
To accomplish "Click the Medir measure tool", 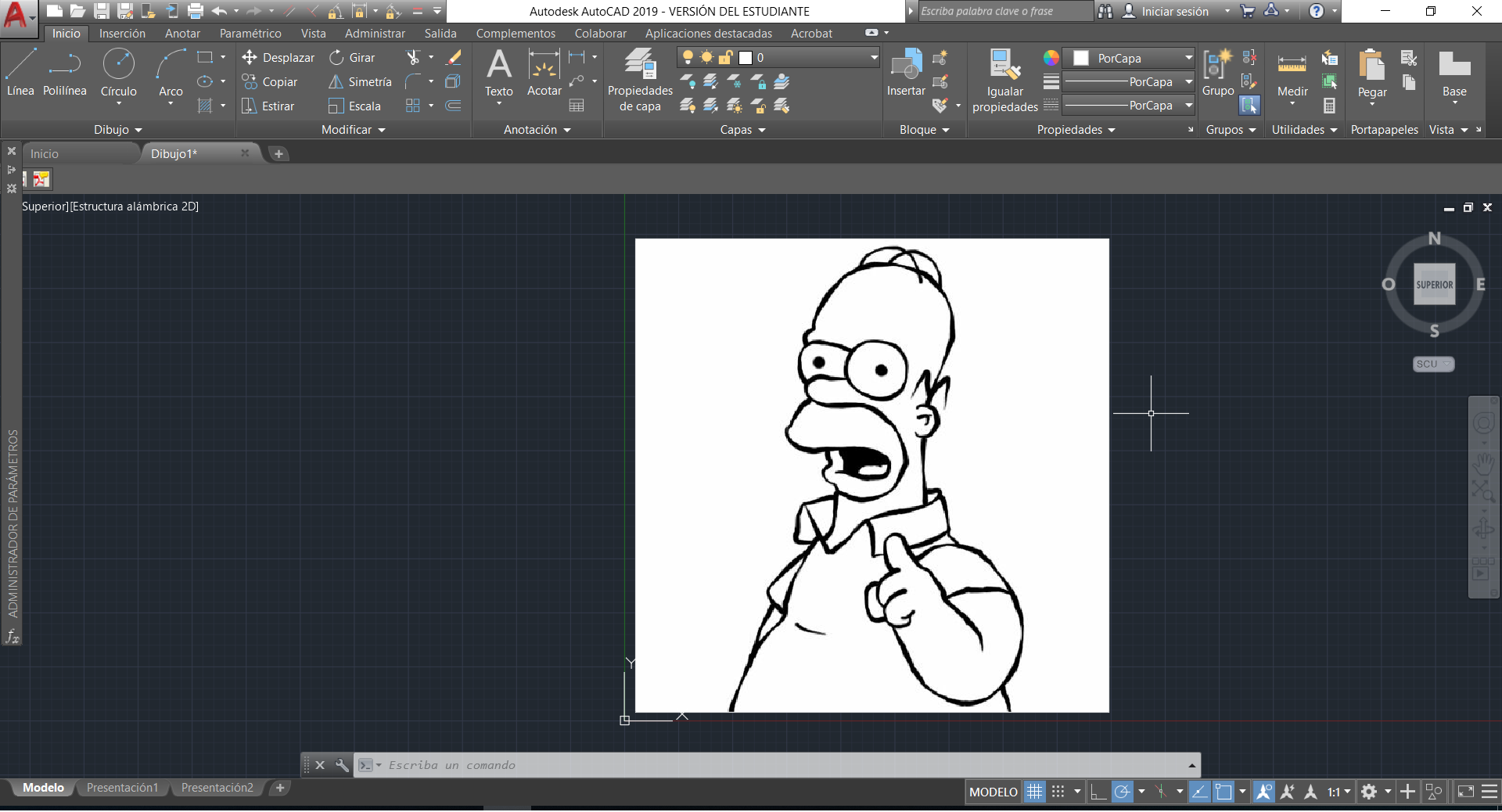I will click(x=1292, y=73).
